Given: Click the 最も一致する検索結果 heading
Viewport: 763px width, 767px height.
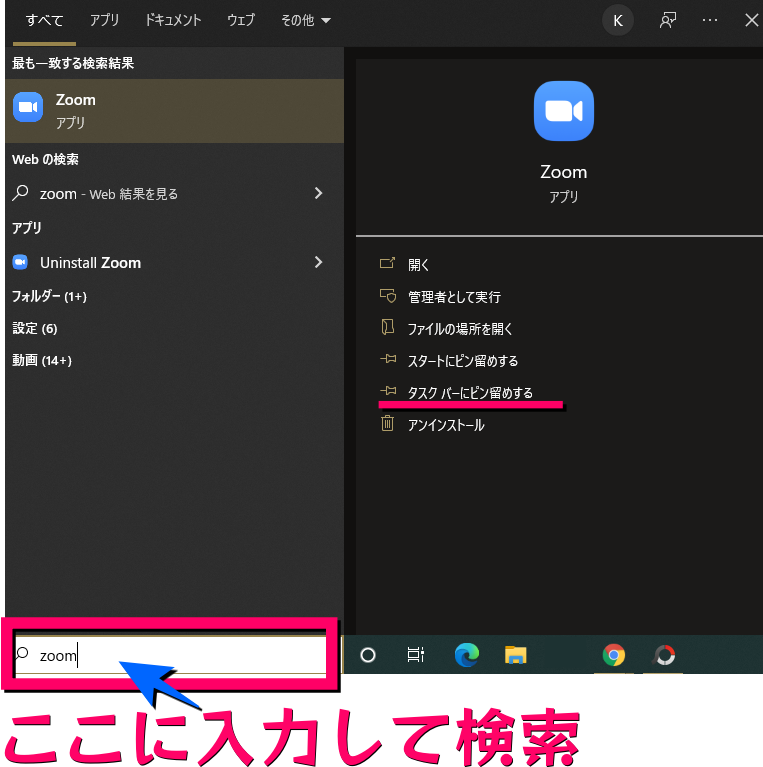Looking at the screenshot, I should coord(73,63).
